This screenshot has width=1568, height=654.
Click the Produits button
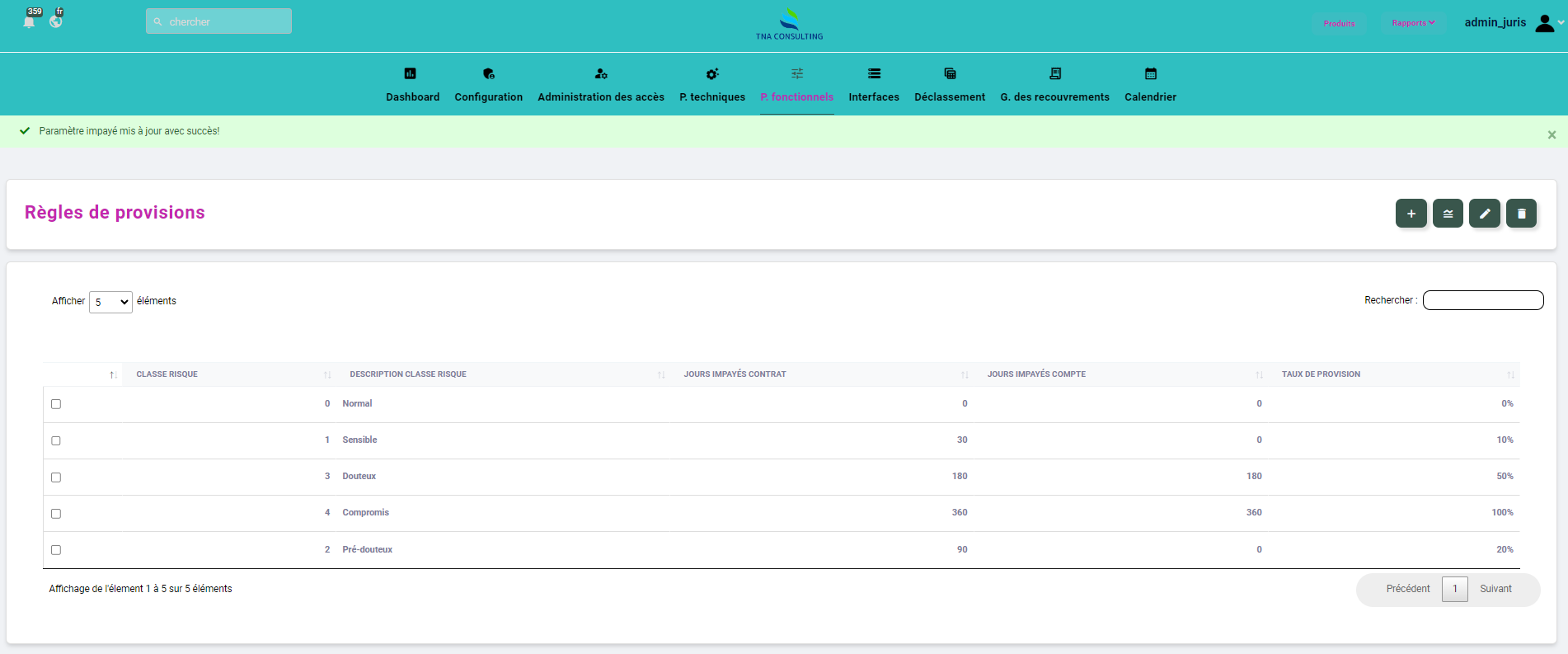pos(1339,23)
